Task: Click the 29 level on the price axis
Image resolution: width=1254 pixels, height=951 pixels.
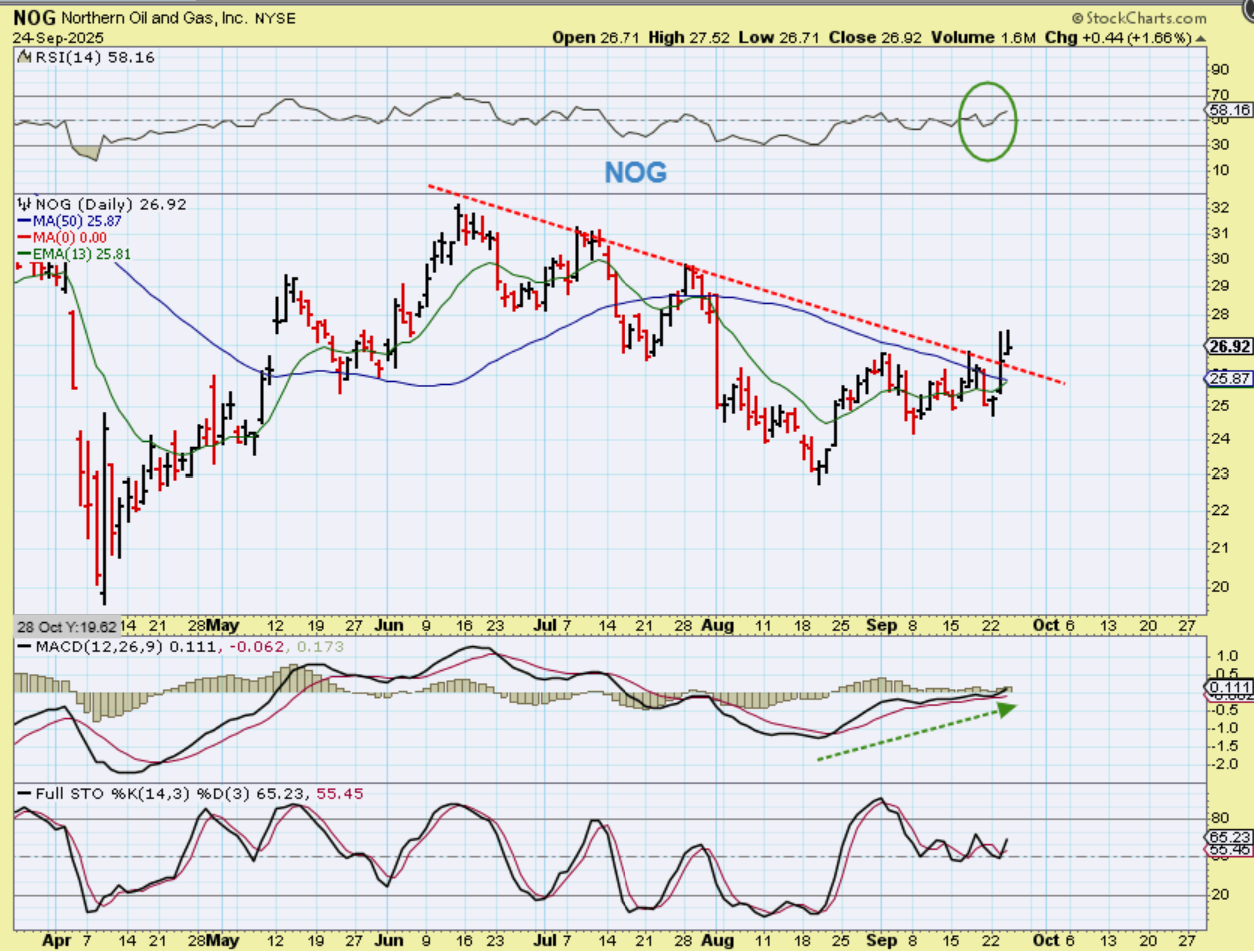Action: click(x=1219, y=285)
